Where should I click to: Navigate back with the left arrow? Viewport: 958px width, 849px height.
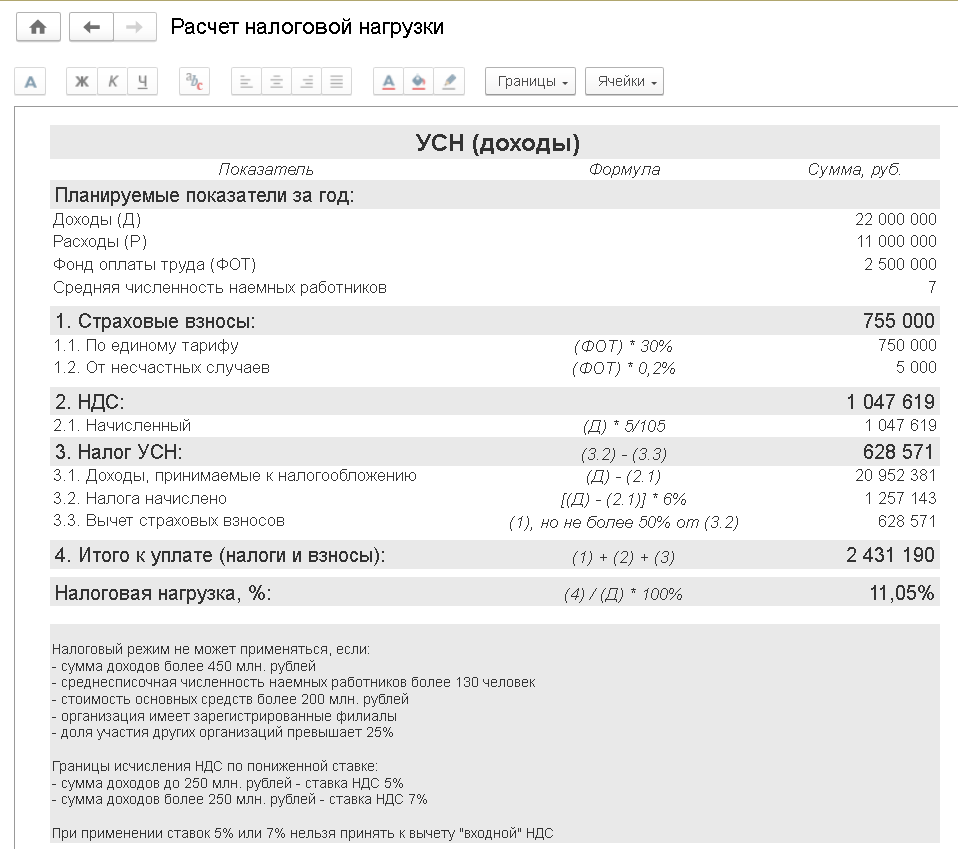click(91, 27)
